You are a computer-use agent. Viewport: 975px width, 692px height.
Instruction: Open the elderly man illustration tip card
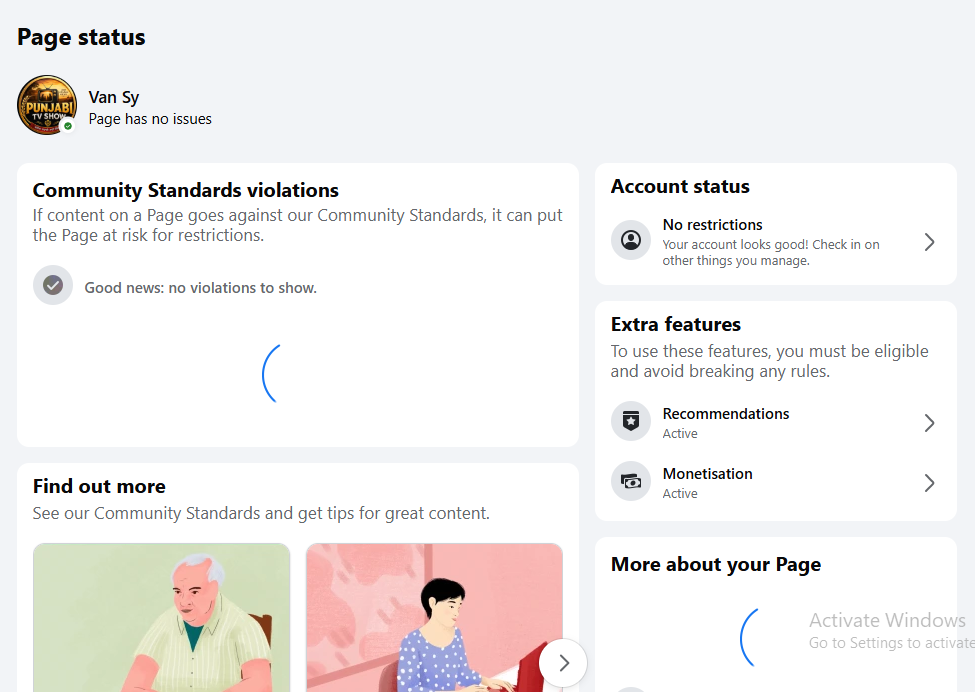pyautogui.click(x=162, y=617)
